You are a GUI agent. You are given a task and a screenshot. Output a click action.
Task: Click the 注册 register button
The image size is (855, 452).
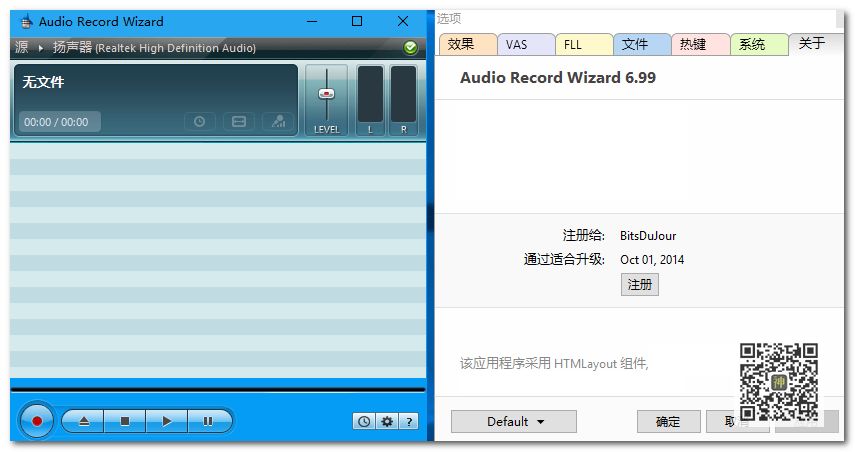tap(640, 285)
